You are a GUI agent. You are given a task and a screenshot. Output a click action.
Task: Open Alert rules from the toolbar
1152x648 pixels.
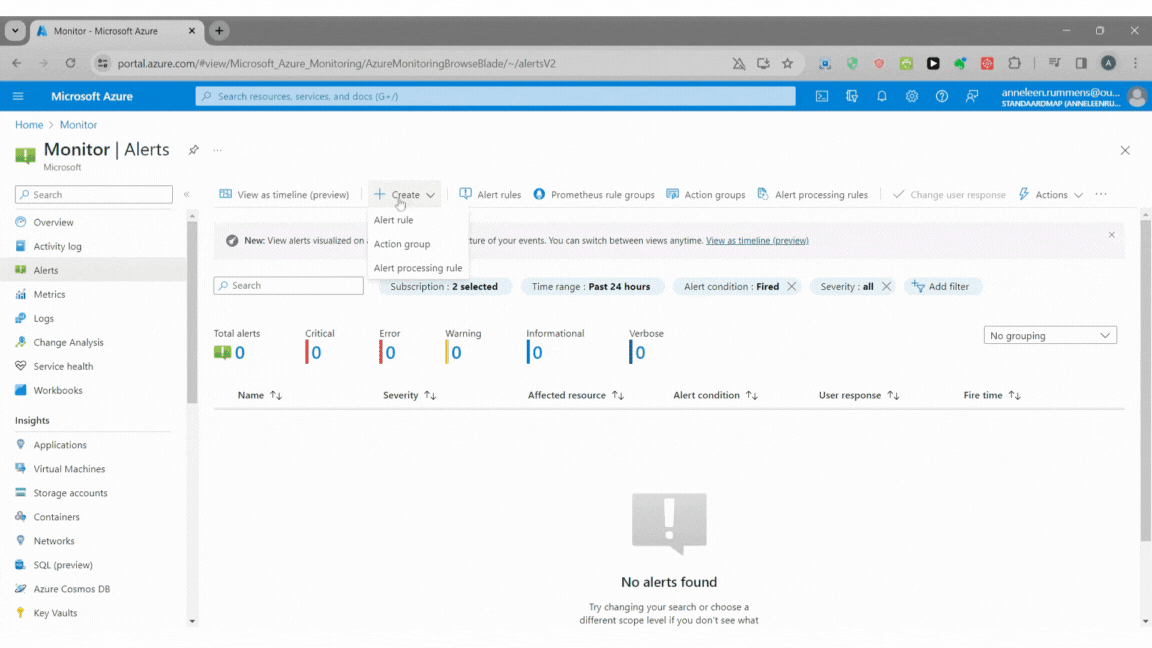tap(490, 195)
